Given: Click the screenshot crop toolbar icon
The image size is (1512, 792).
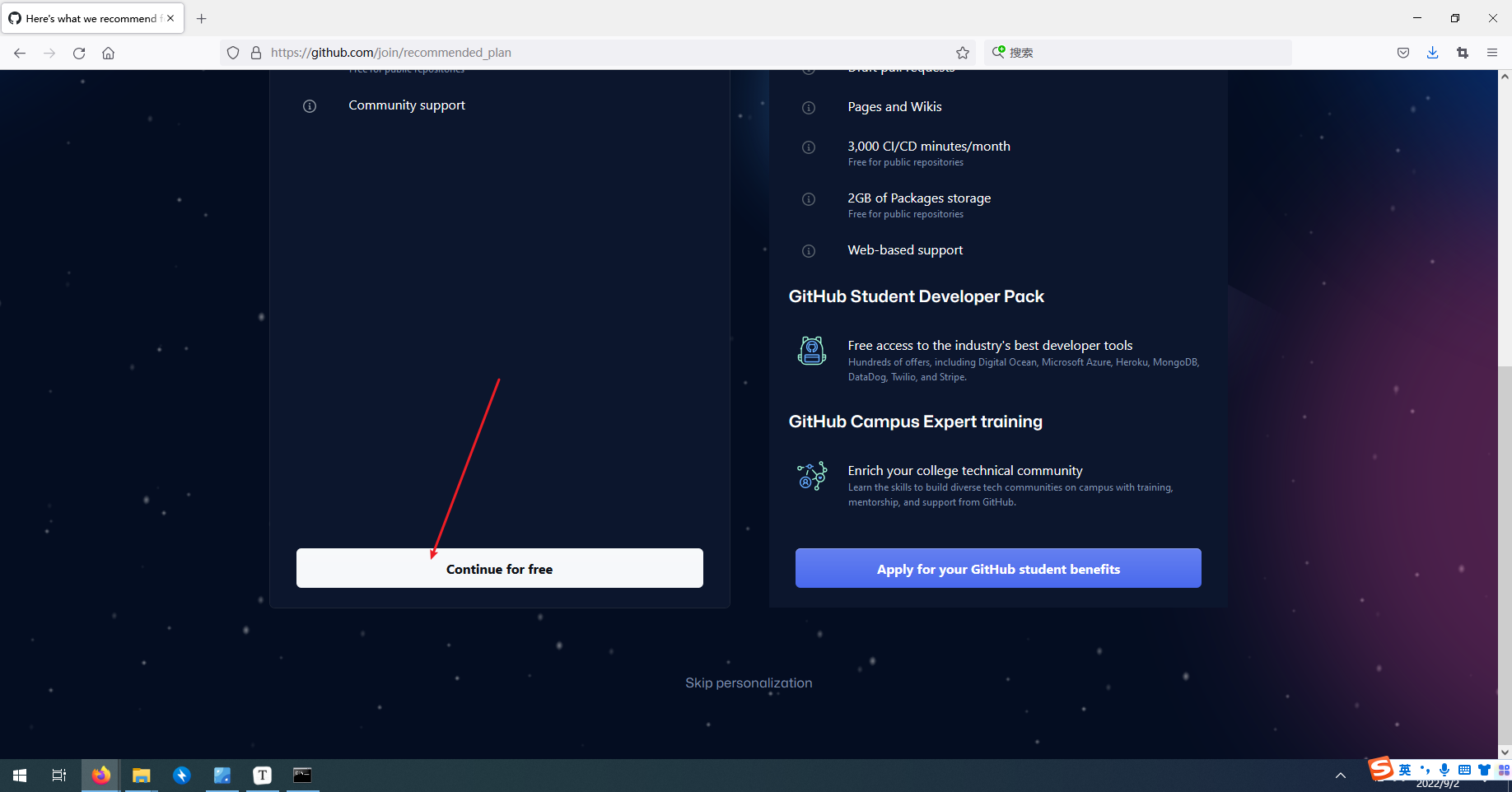Looking at the screenshot, I should tap(1463, 53).
